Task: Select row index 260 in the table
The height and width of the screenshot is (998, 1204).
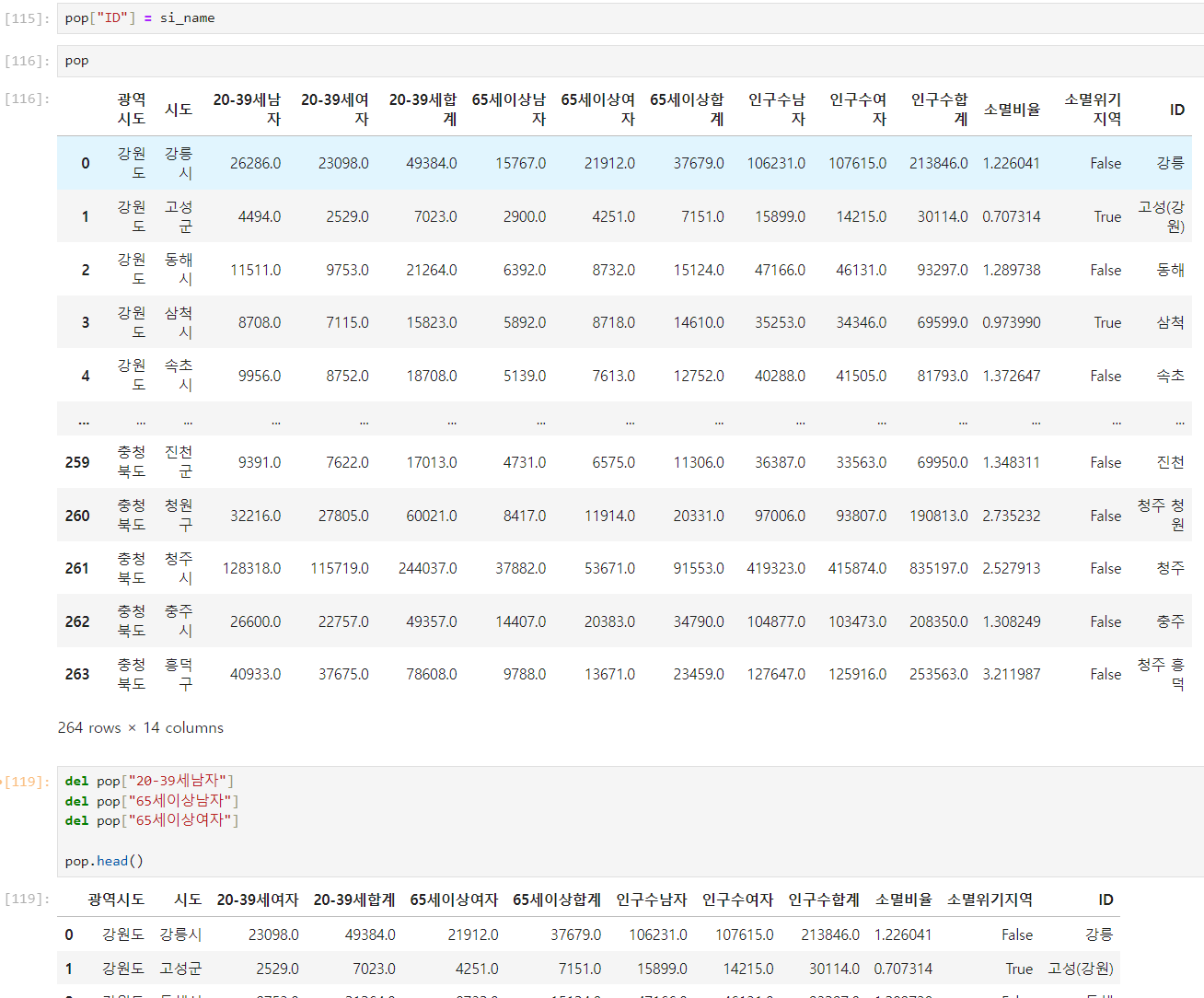Action: pyautogui.click(x=77, y=516)
